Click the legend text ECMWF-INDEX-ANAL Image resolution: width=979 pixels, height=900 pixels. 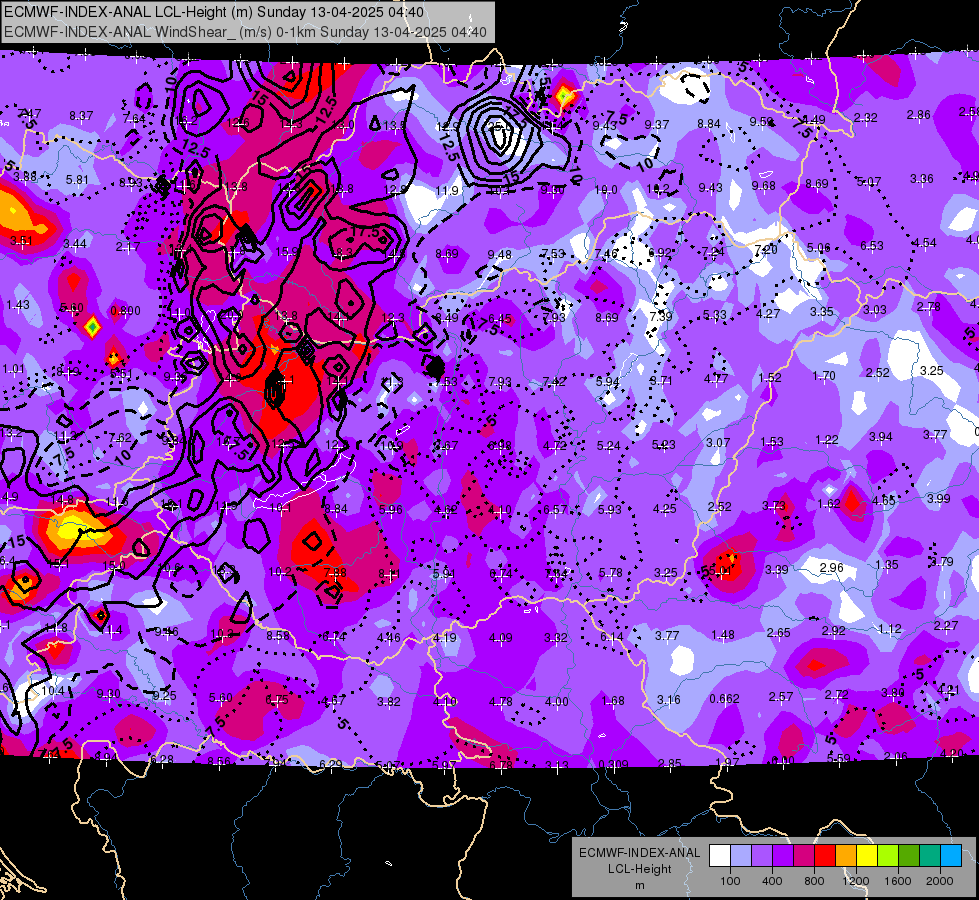(x=639, y=853)
